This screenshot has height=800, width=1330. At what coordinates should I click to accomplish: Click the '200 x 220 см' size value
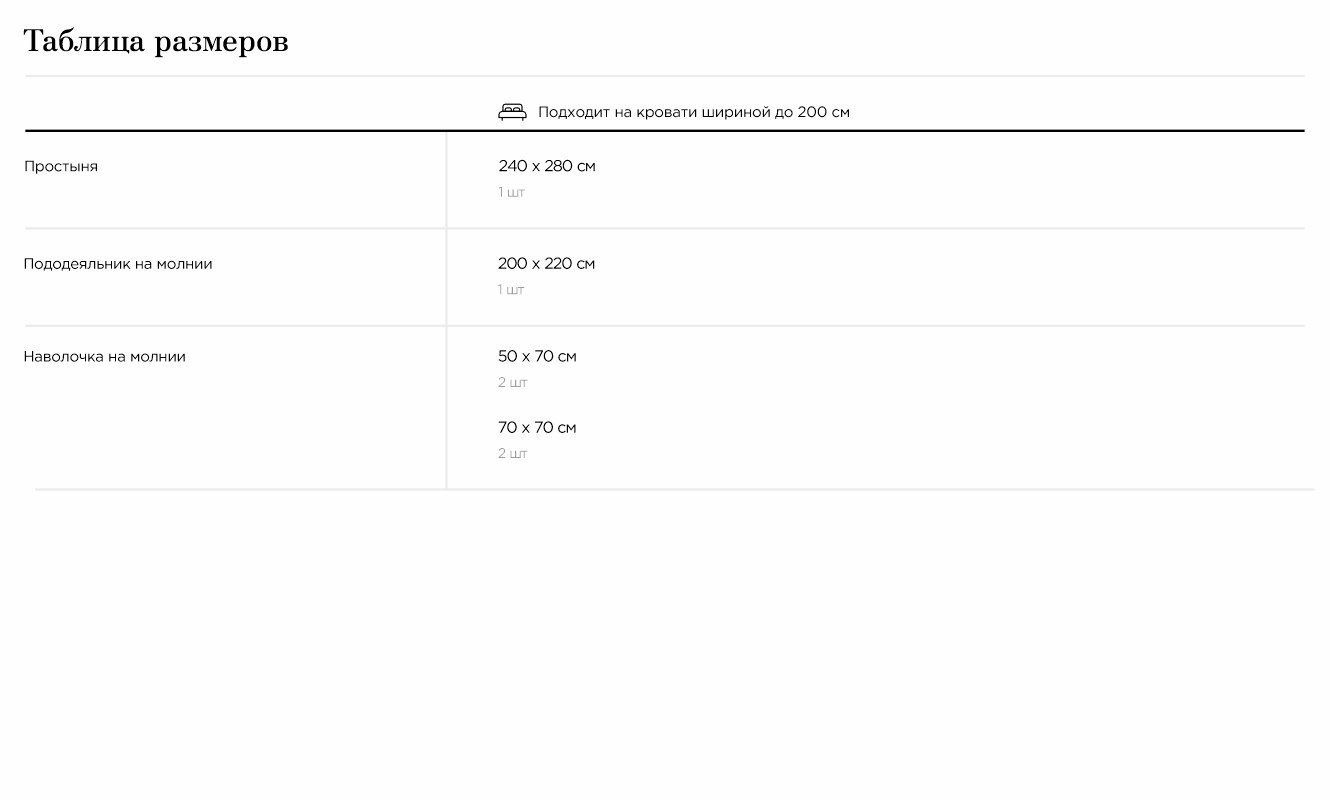546,264
